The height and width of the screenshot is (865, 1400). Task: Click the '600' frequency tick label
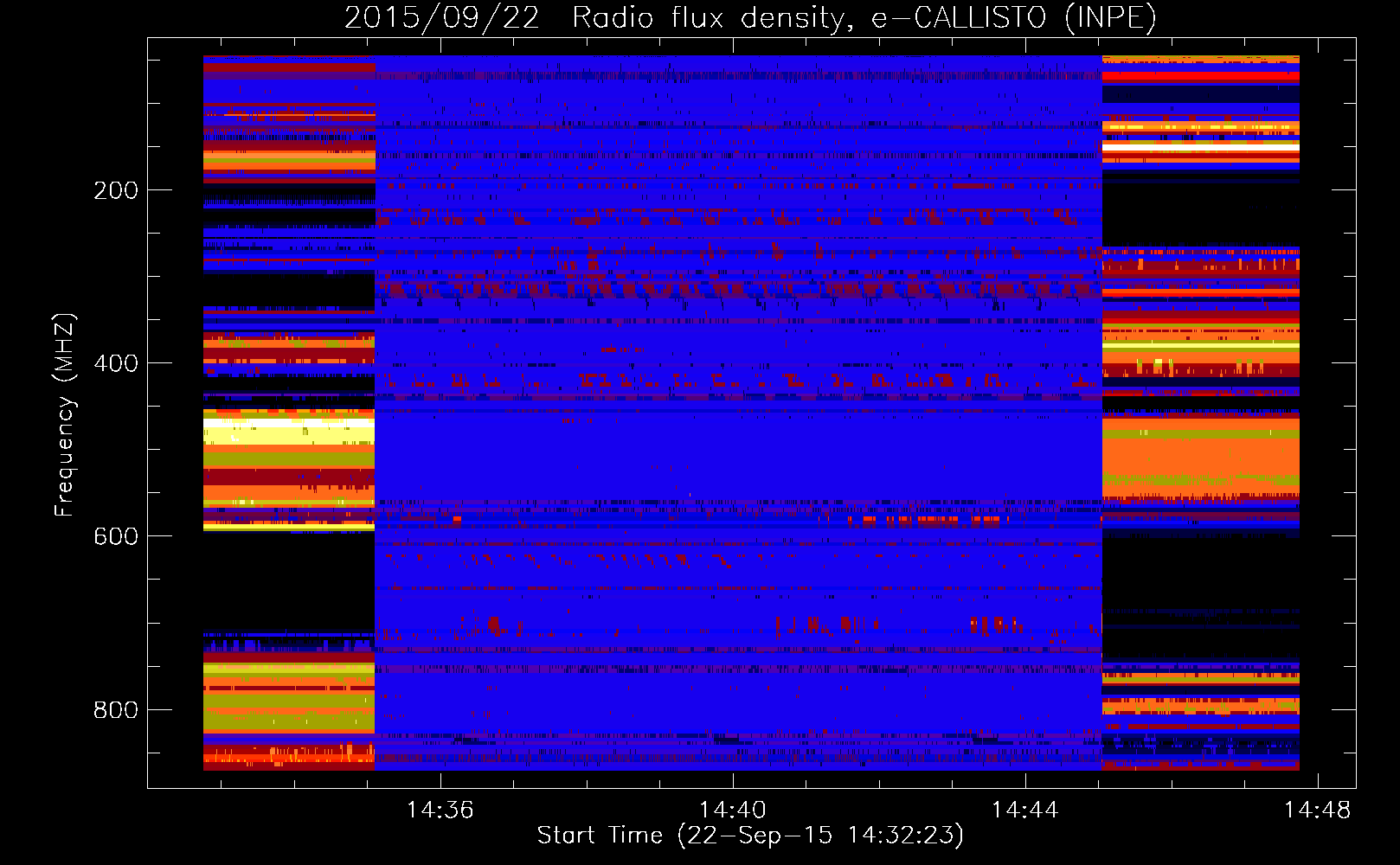click(116, 536)
